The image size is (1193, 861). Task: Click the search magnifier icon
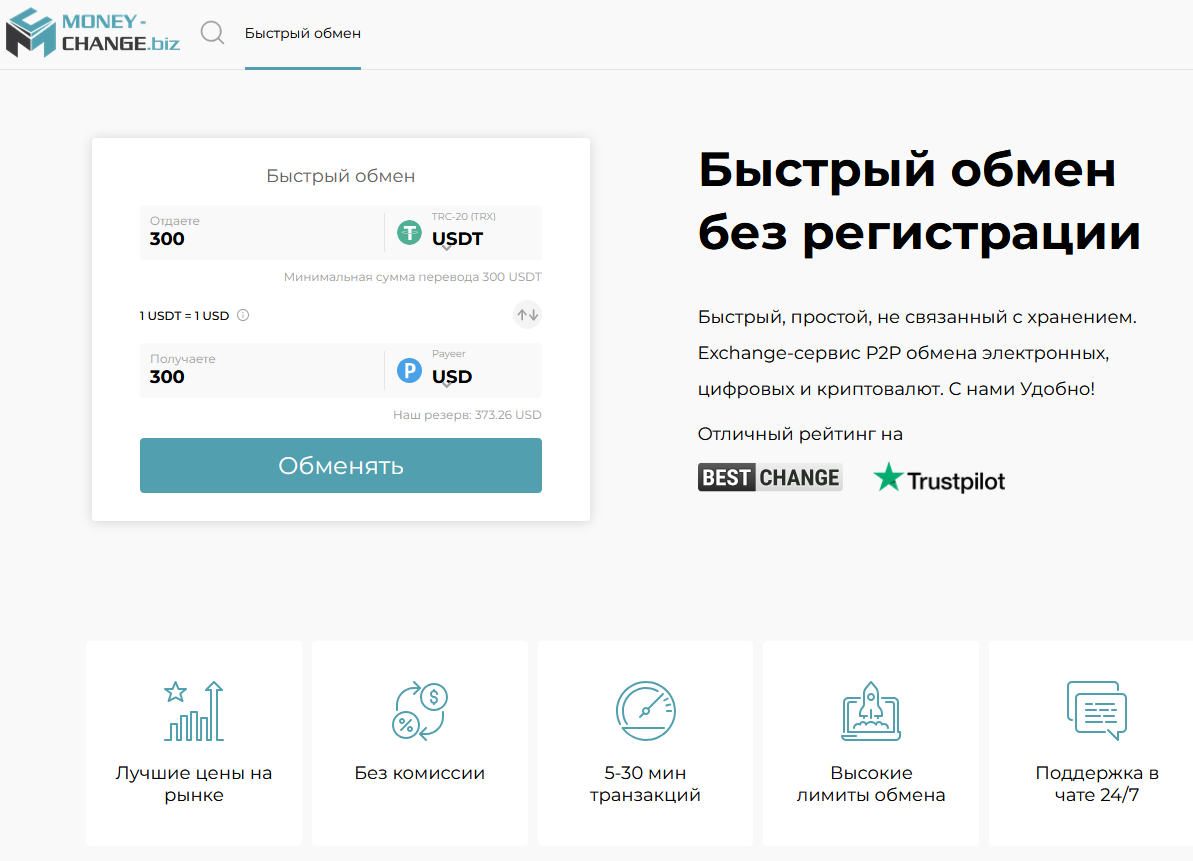point(212,33)
